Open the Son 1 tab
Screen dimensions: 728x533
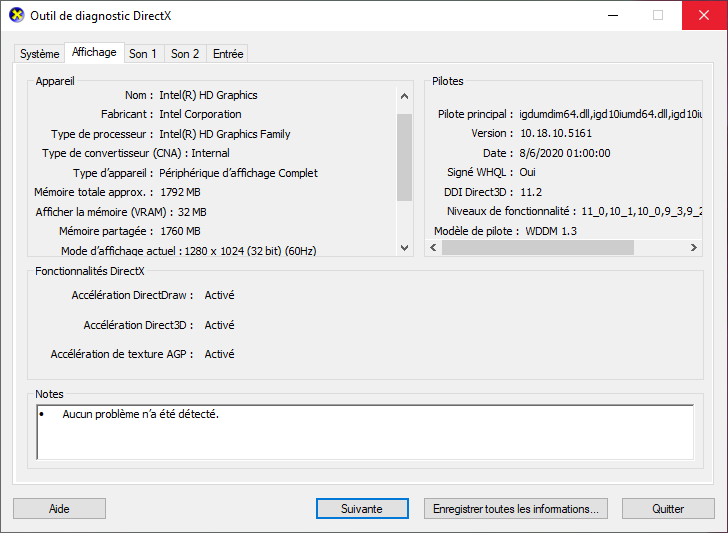coord(143,54)
